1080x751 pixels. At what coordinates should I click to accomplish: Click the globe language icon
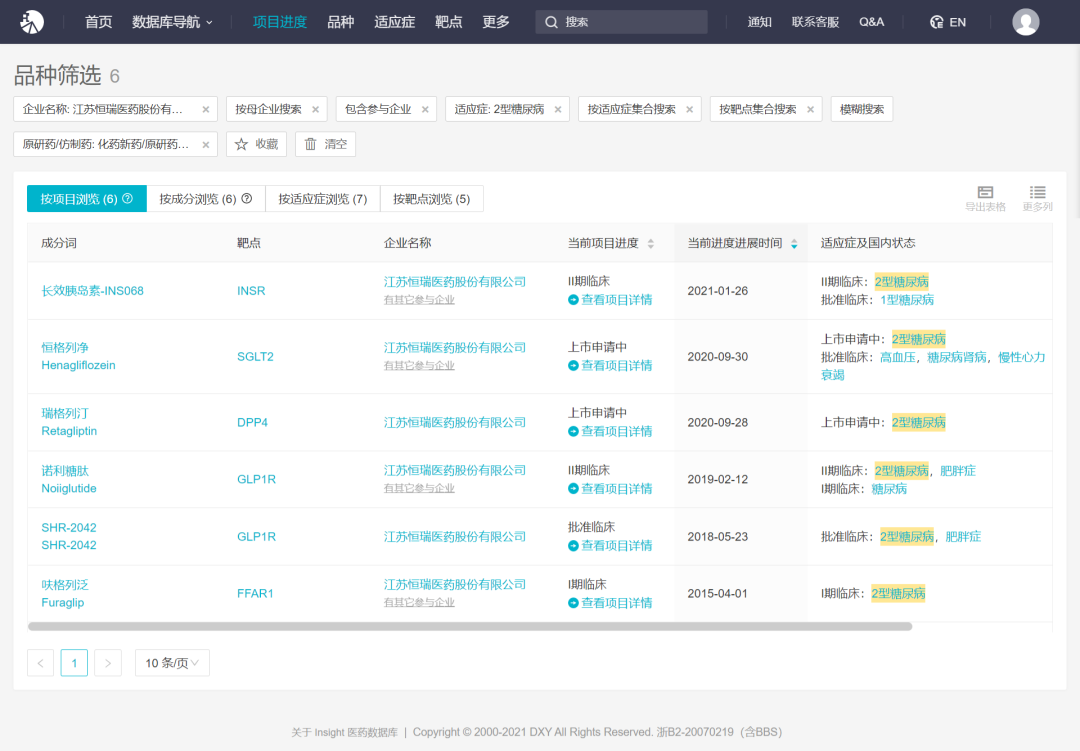coord(936,22)
